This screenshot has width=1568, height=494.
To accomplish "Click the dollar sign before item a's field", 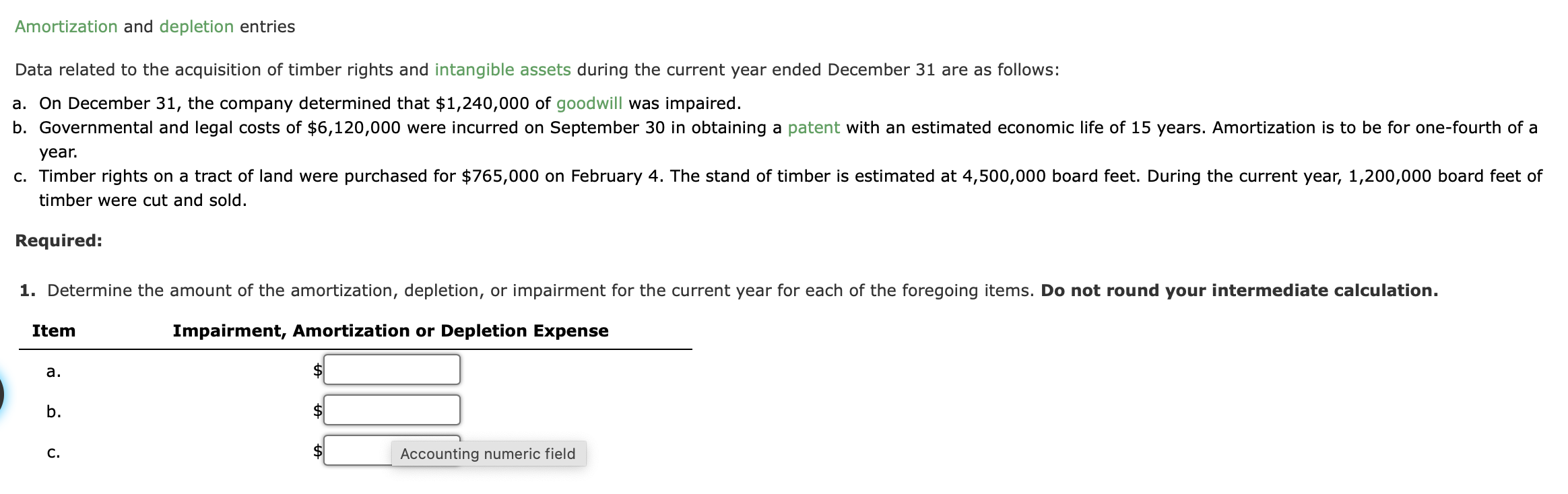I will tap(316, 369).
